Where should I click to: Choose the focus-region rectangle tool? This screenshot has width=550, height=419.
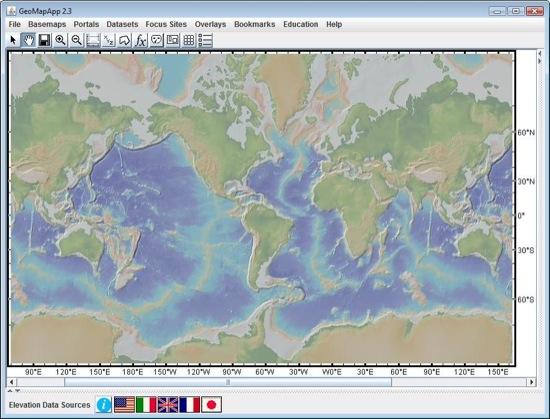tap(93, 40)
